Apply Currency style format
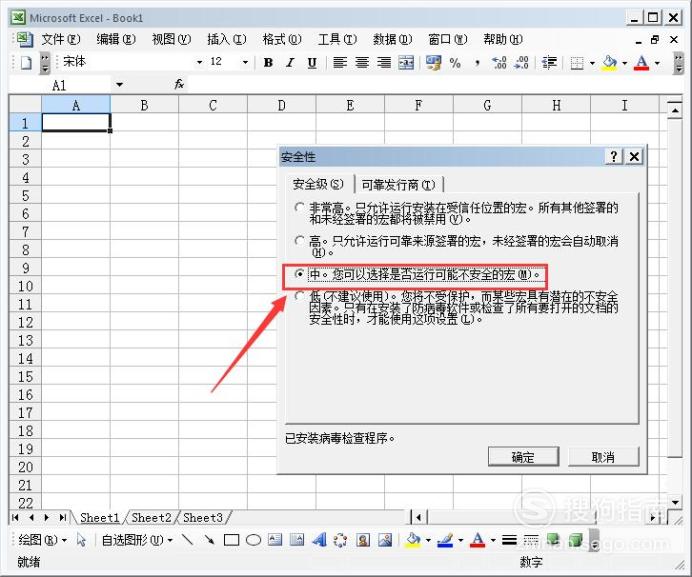Screen dimensions: 692x577 click(433, 63)
